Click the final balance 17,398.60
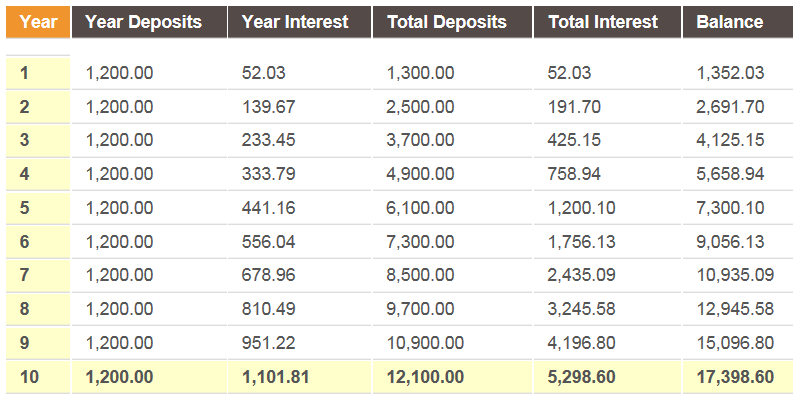The height and width of the screenshot is (400, 800). [735, 377]
